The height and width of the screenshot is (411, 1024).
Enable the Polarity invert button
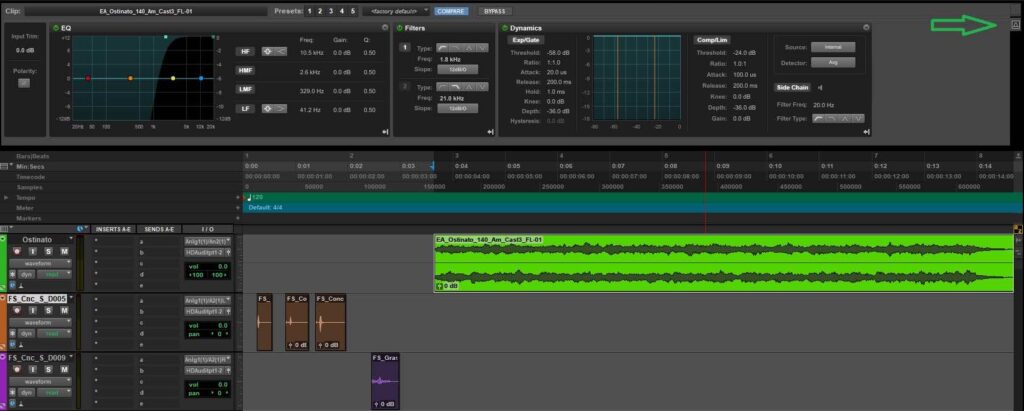click(x=23, y=83)
